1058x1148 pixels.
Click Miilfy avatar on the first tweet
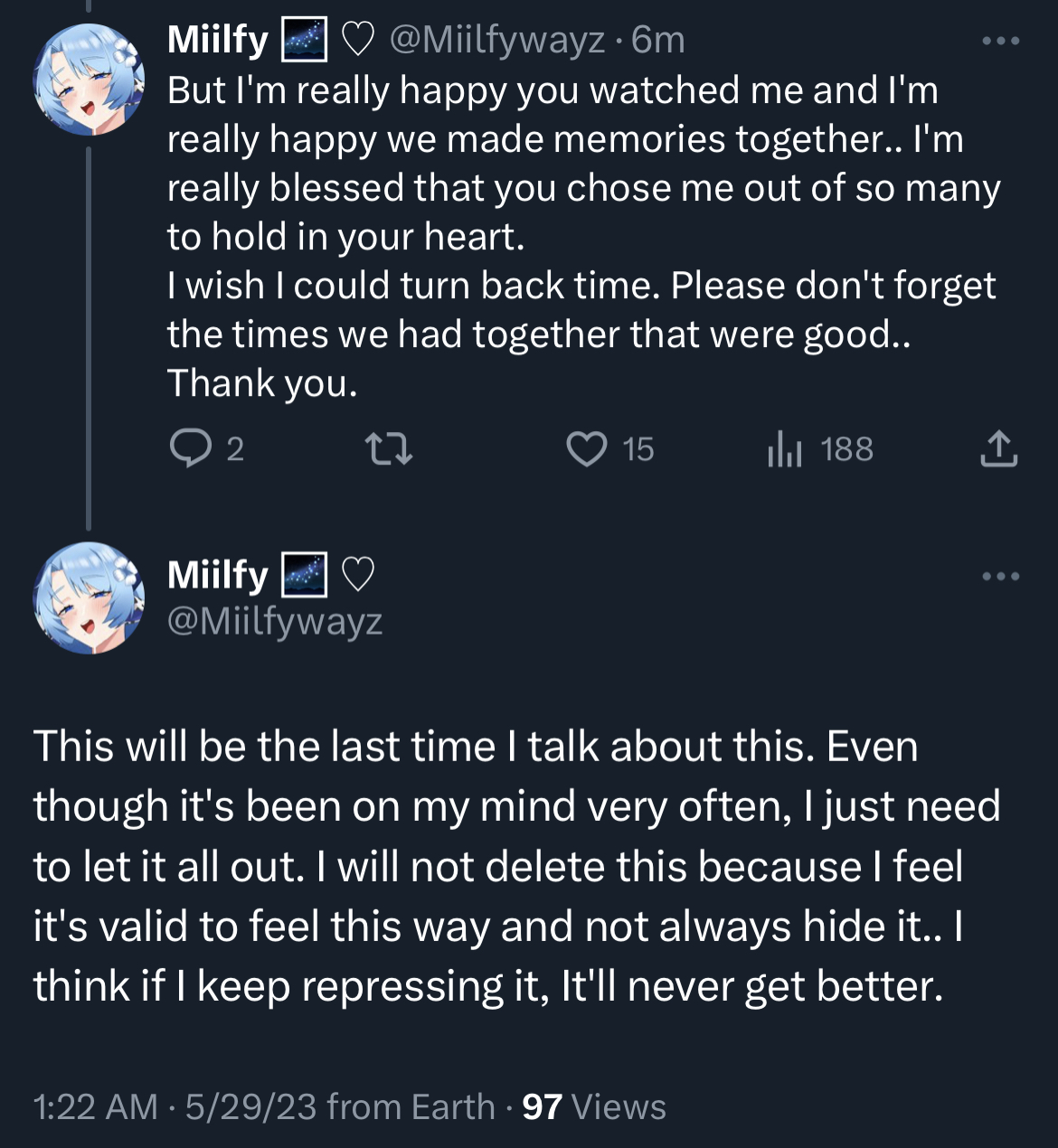coord(89,80)
